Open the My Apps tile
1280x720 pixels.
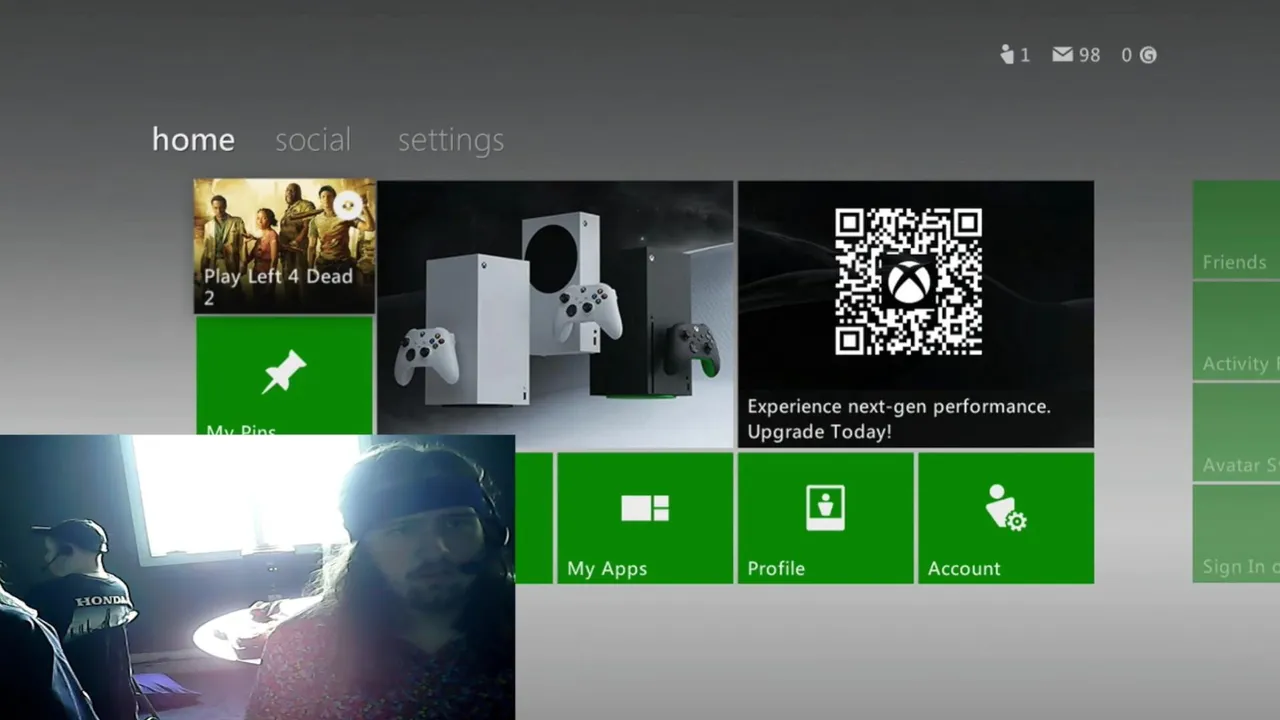[645, 518]
